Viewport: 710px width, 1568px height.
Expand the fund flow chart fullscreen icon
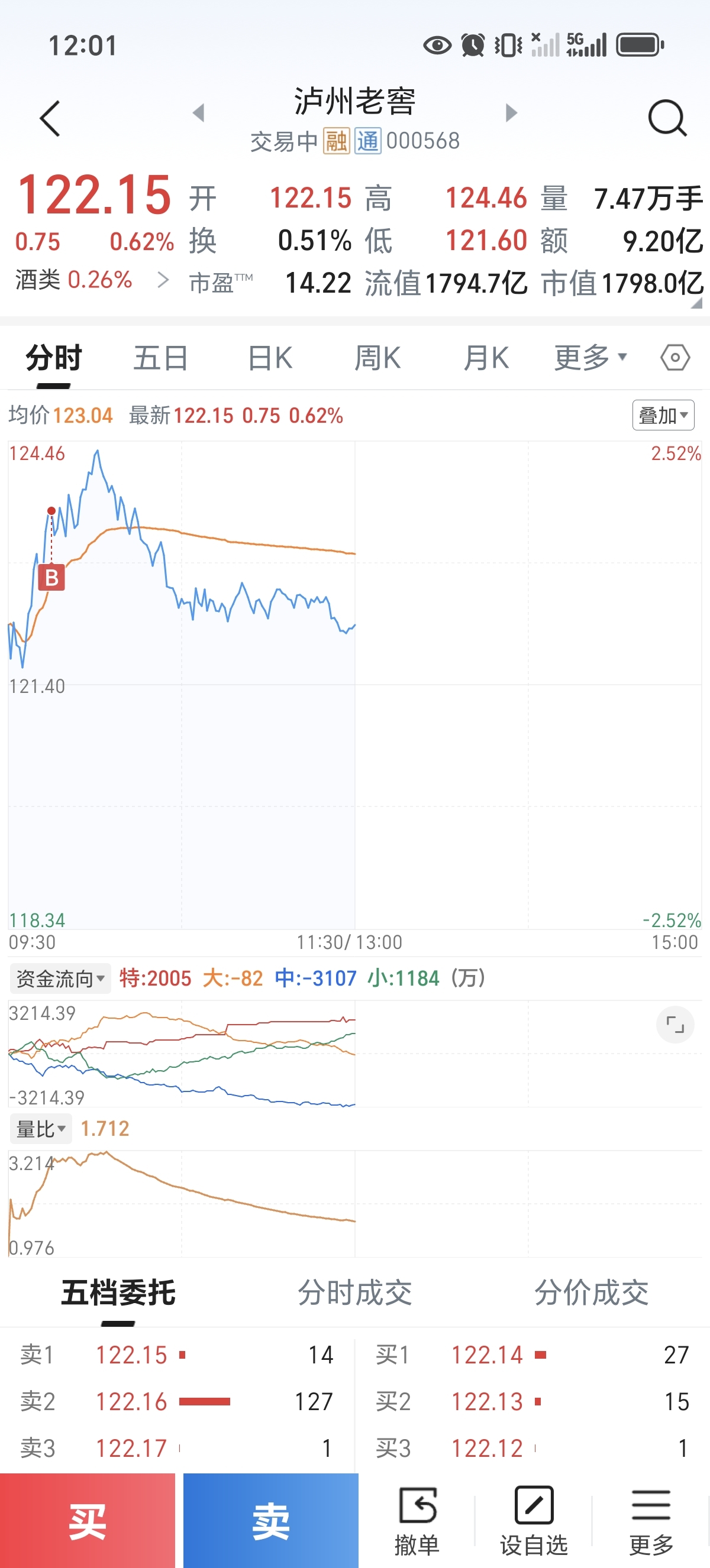coord(674,1025)
